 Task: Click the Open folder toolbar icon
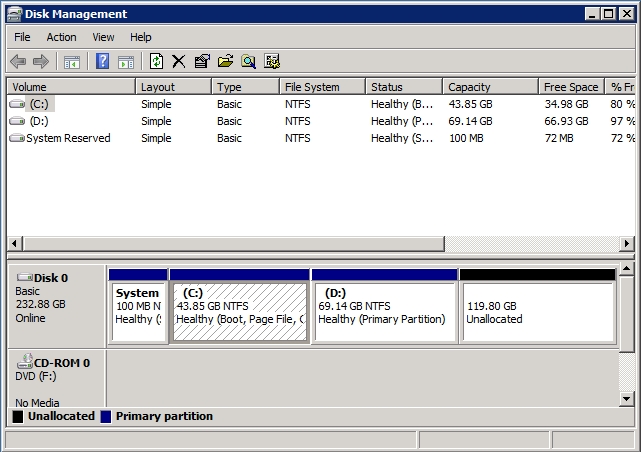coord(225,62)
